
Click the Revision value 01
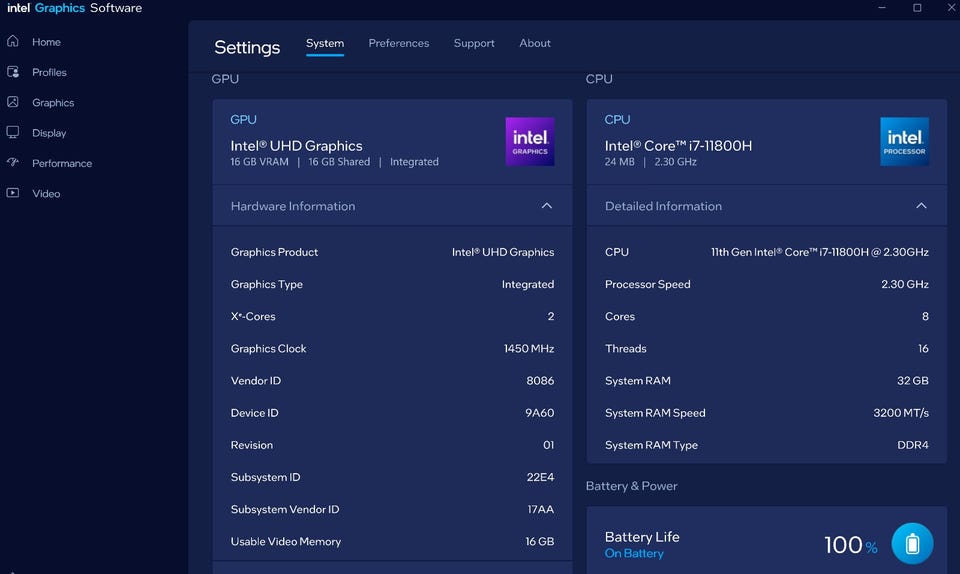click(549, 445)
